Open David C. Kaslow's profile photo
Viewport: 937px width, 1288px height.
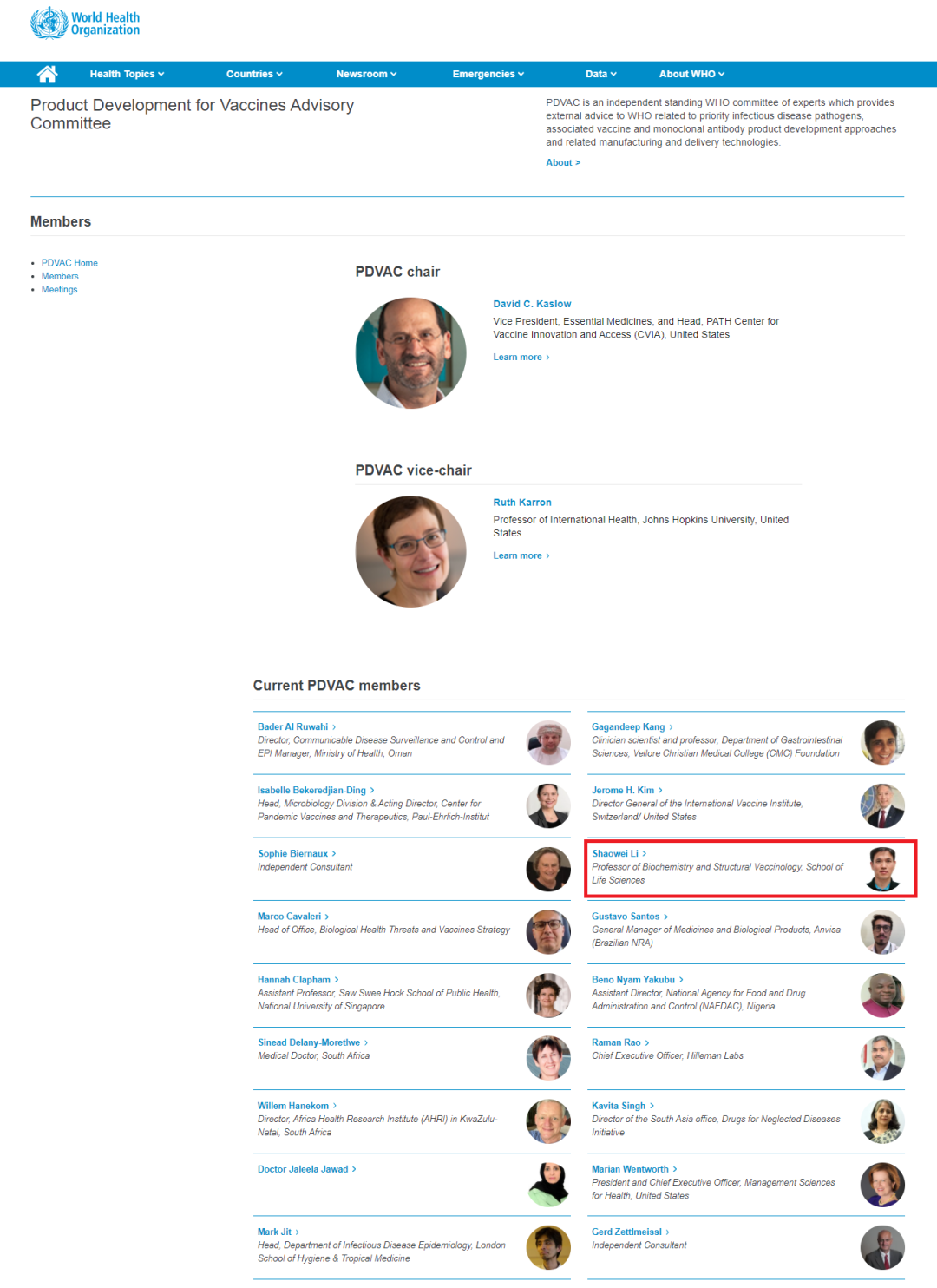pos(411,353)
